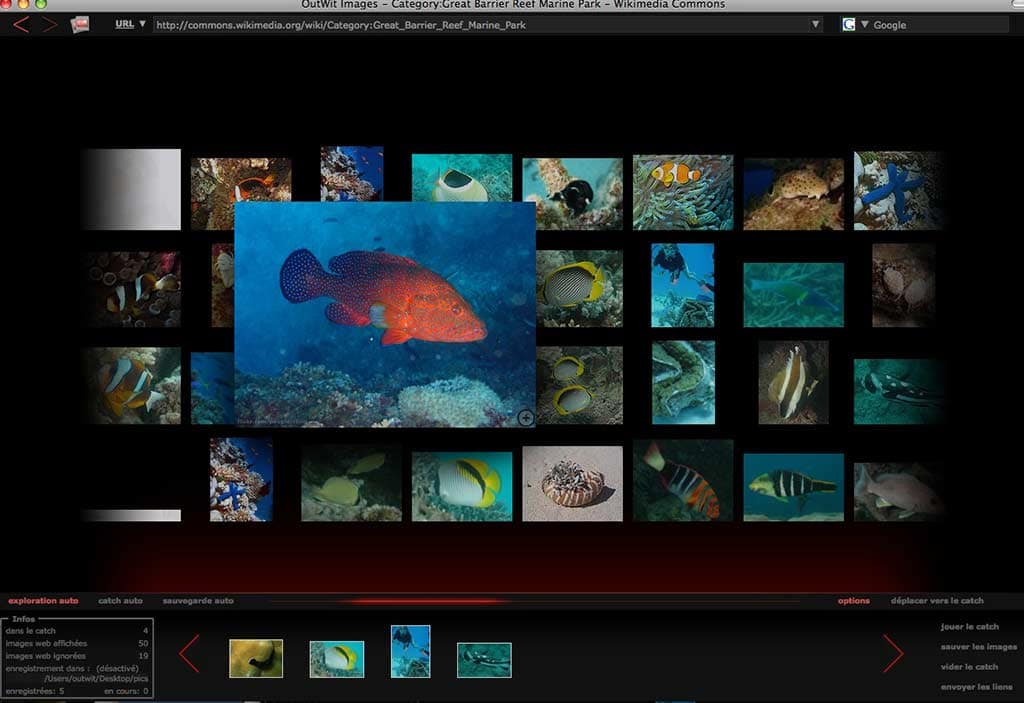This screenshot has height=703, width=1024.
Task: Open the address bar history dropdown
Action: click(x=817, y=24)
